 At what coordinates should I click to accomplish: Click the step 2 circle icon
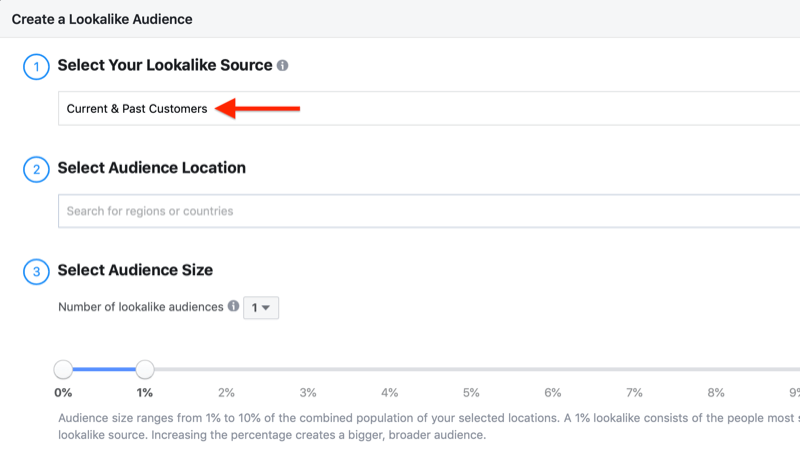click(x=36, y=169)
